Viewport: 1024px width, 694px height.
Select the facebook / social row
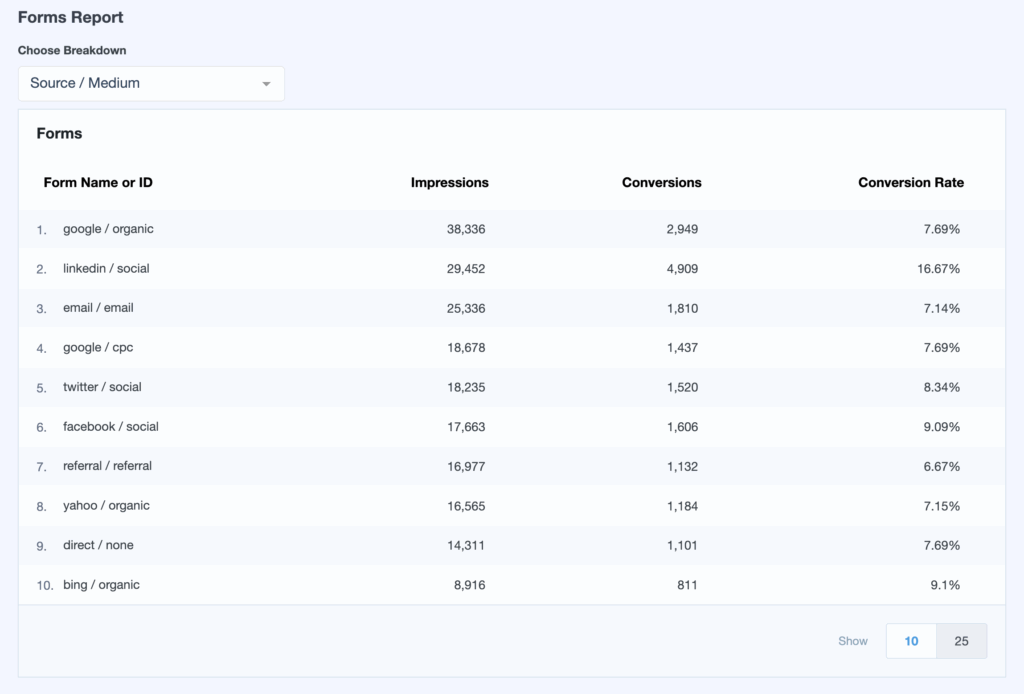(110, 427)
